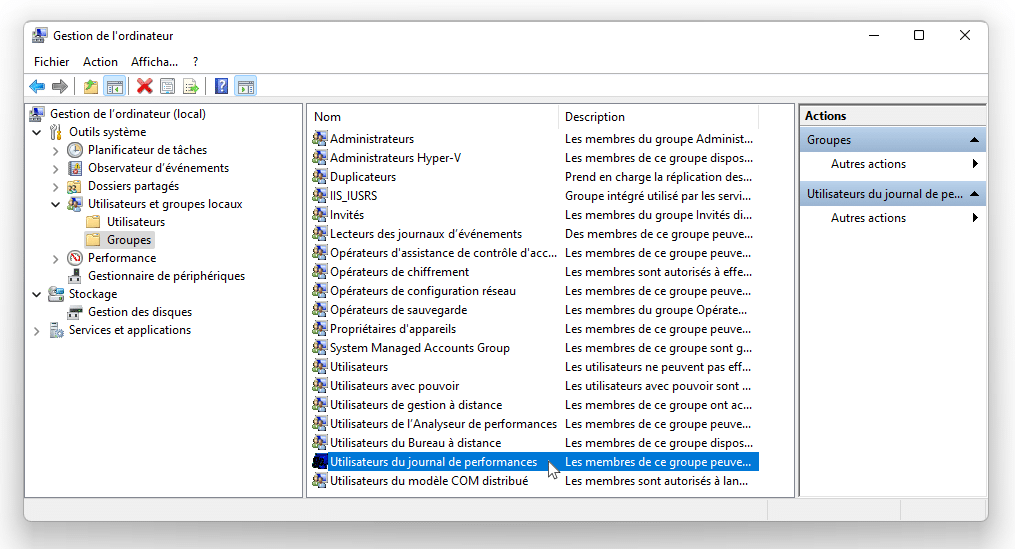Click the blue Back arrow in toolbar
The image size is (1015, 549).
(37, 87)
